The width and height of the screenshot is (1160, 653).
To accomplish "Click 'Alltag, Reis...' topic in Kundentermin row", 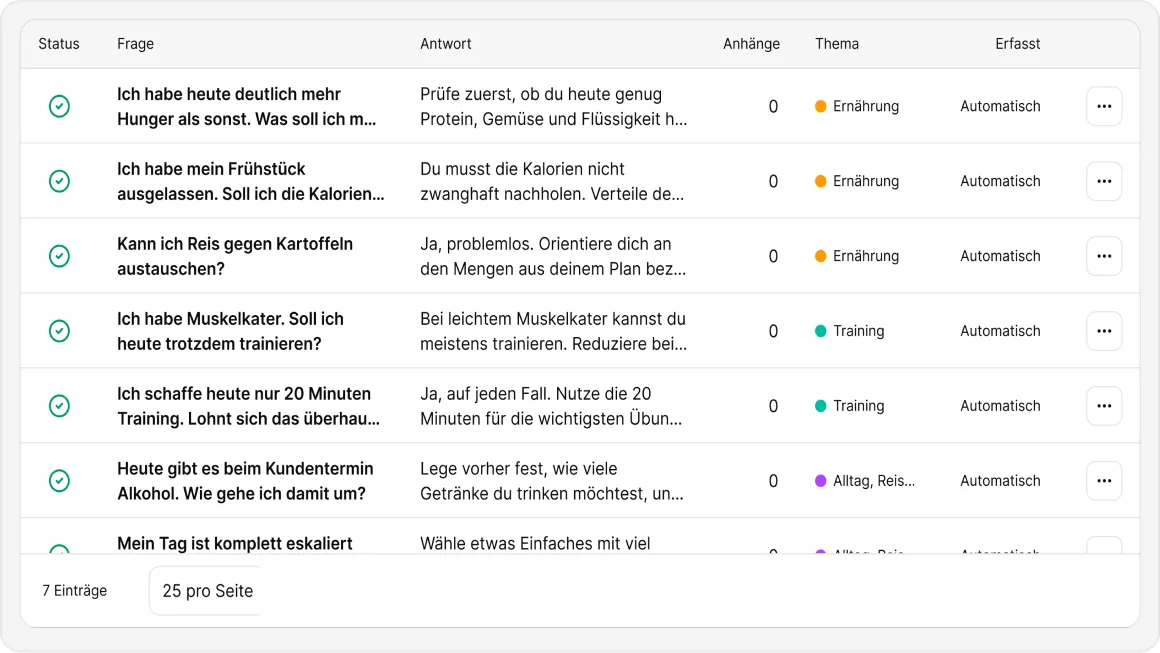I will (x=874, y=481).
